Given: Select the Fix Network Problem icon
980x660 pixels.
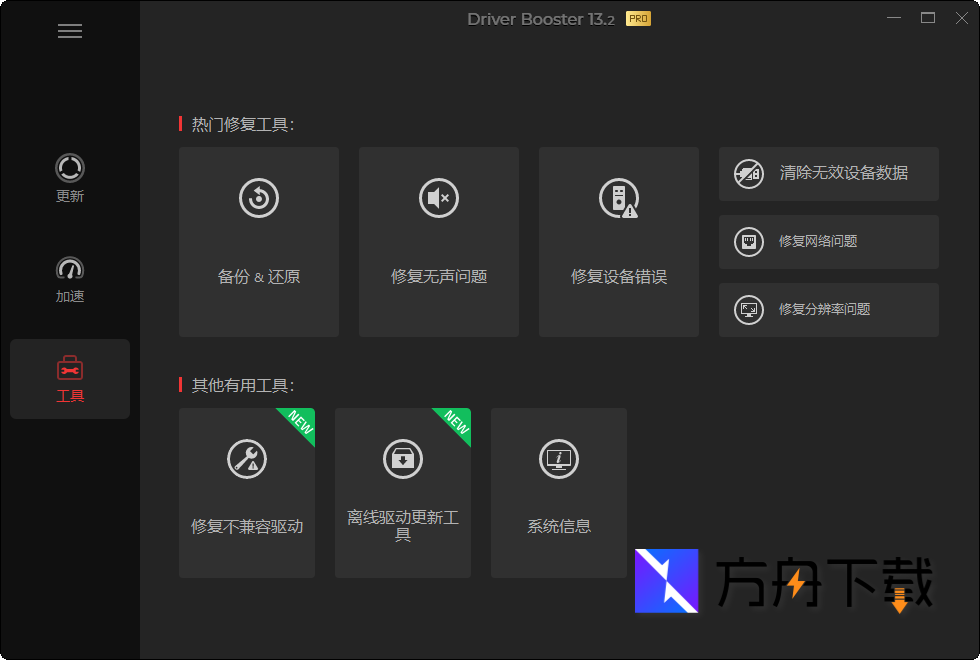Looking at the screenshot, I should 748,241.
